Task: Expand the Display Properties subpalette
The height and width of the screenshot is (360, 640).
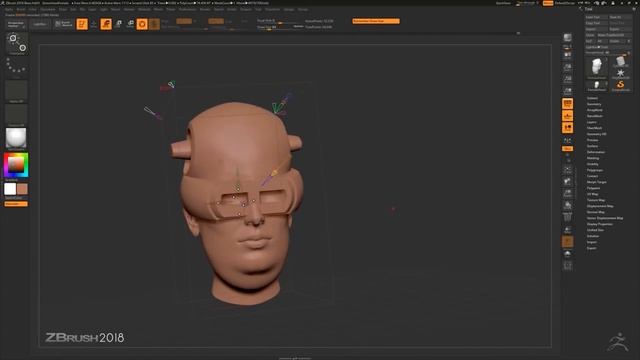Action: click(x=600, y=224)
